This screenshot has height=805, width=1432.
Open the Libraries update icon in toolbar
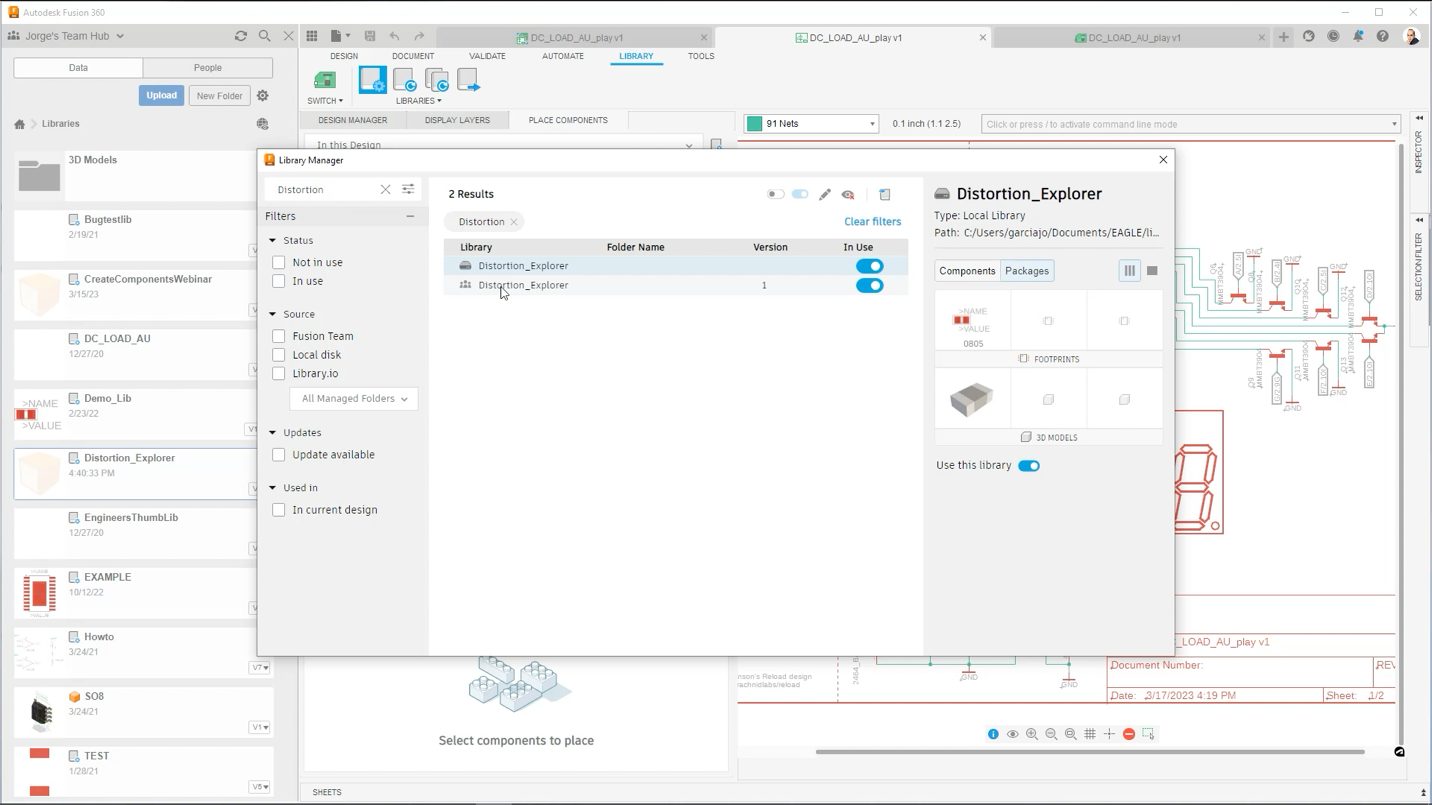[x=404, y=80]
